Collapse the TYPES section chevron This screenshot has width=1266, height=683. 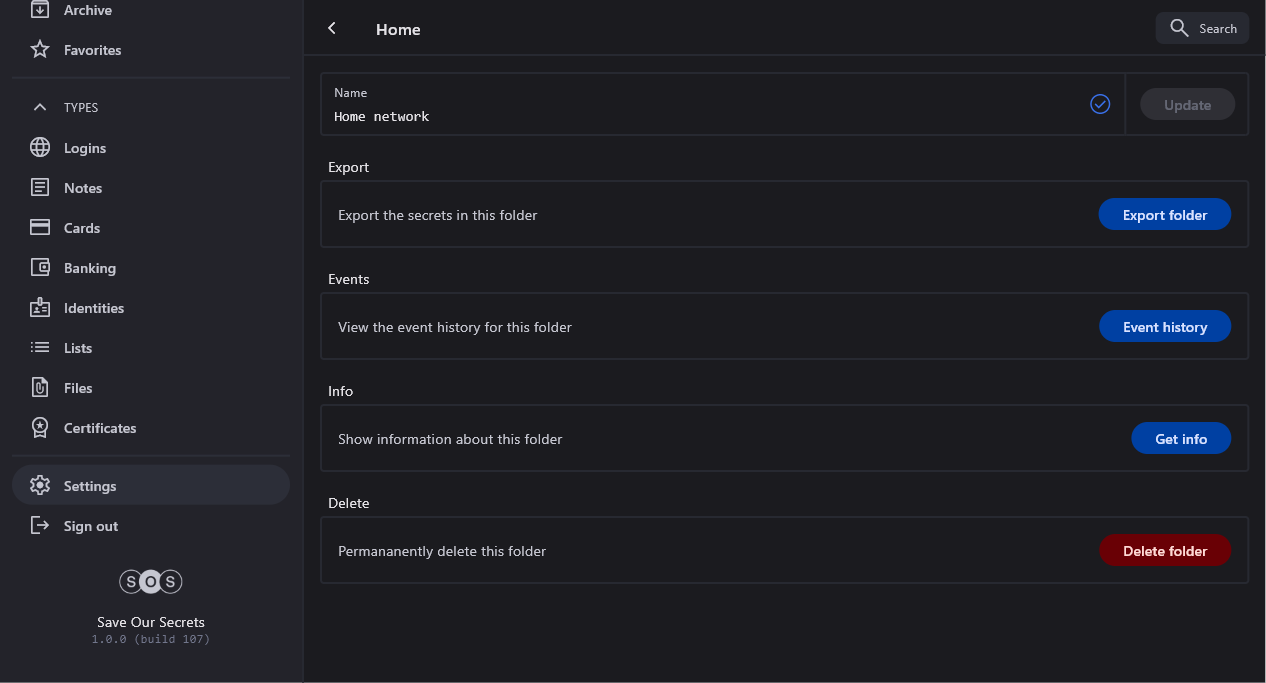pyautogui.click(x=40, y=107)
